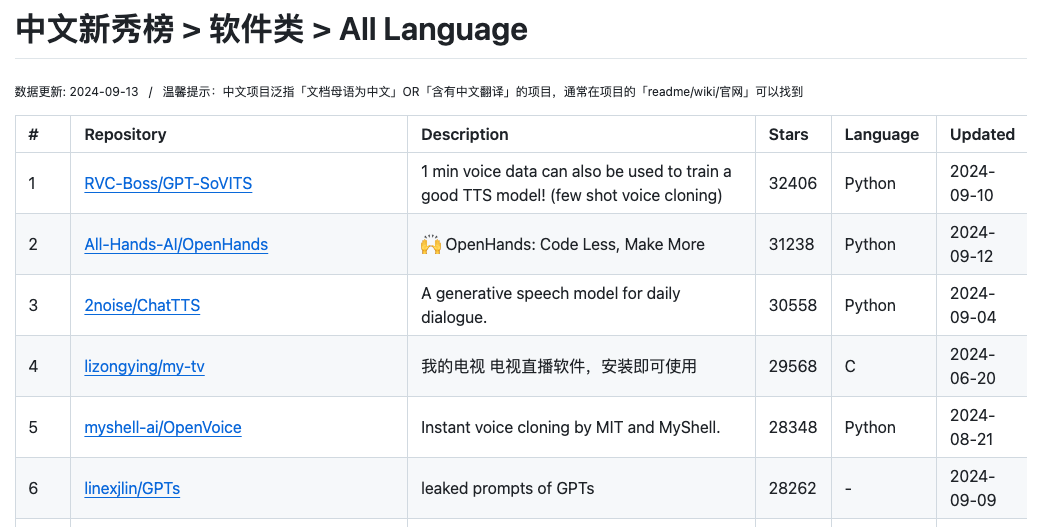Click the Language column header
The image size is (1042, 527).
coord(881,134)
